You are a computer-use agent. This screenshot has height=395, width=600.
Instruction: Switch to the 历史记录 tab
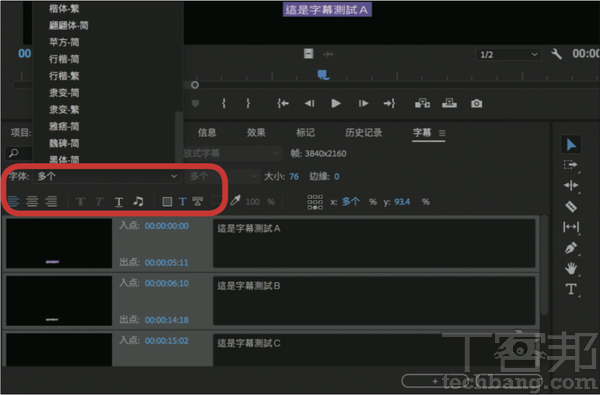(364, 133)
